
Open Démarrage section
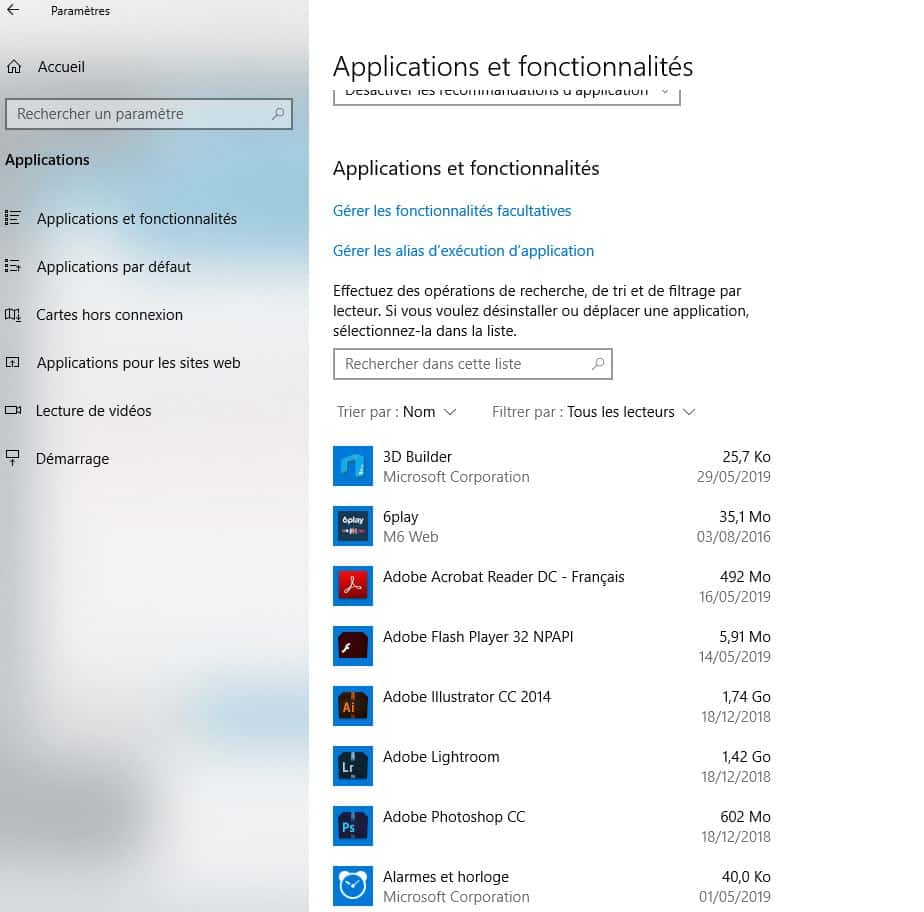point(72,459)
